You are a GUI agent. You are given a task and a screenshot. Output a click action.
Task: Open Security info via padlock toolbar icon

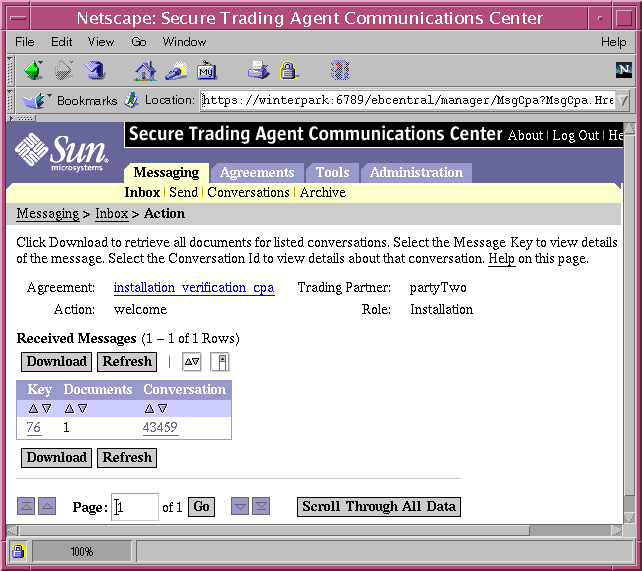[288, 70]
